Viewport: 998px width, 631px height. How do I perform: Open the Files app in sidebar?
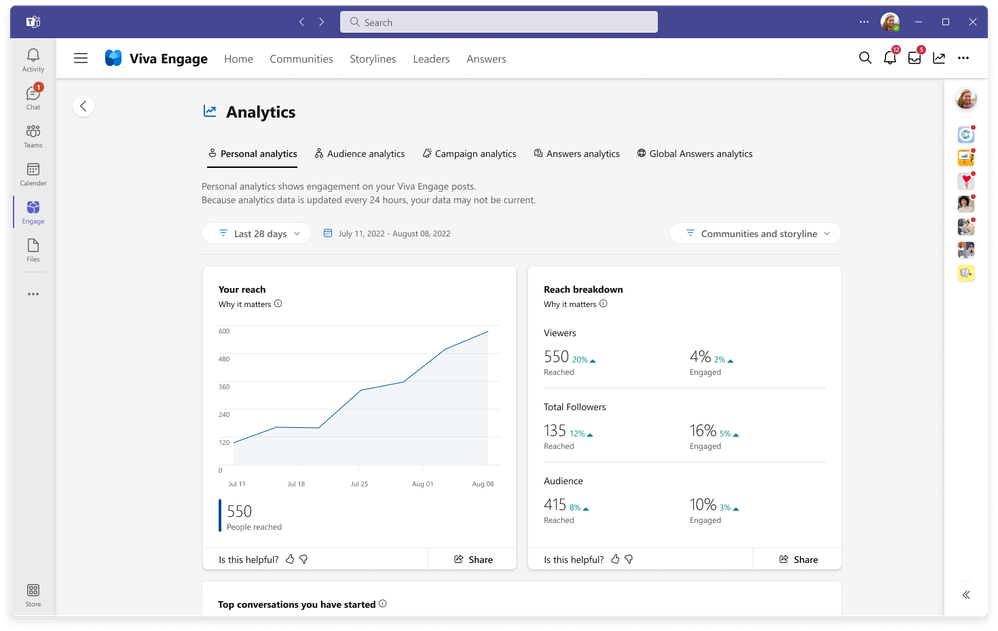coord(33,250)
